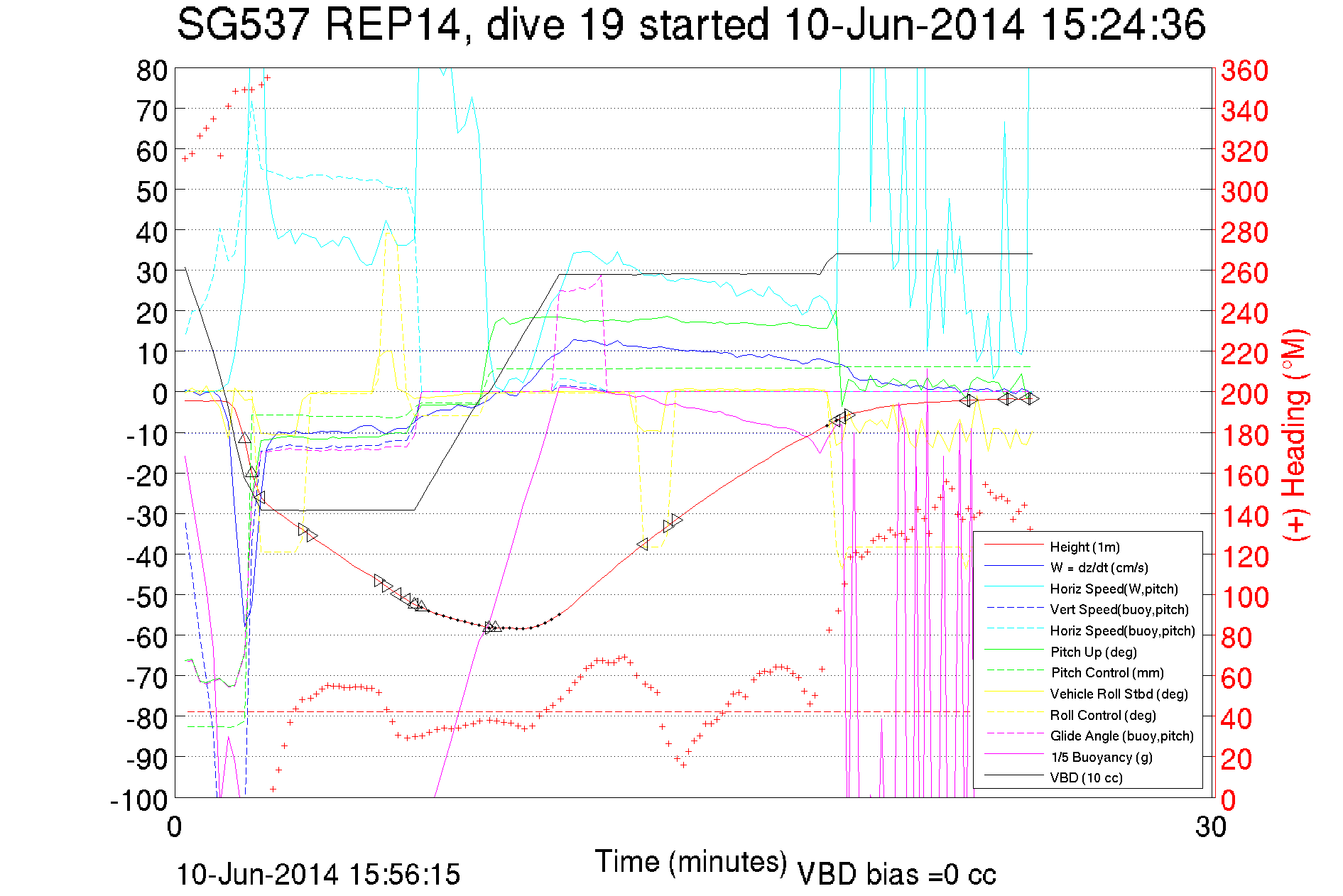Click the '-50' left axis tick label

click(147, 597)
